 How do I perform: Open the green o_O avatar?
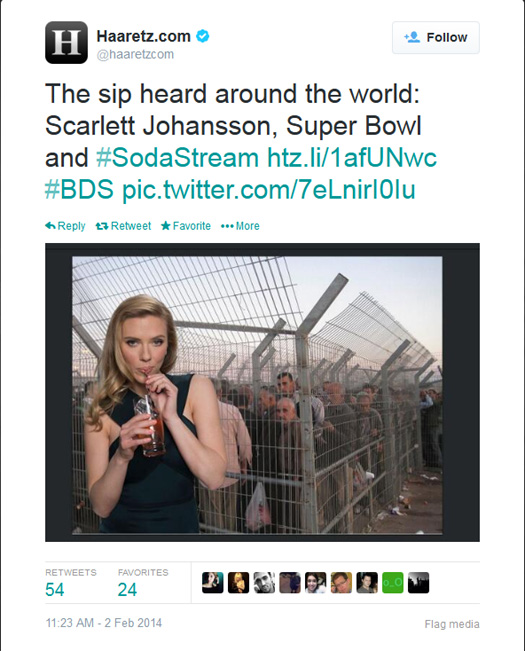393,582
